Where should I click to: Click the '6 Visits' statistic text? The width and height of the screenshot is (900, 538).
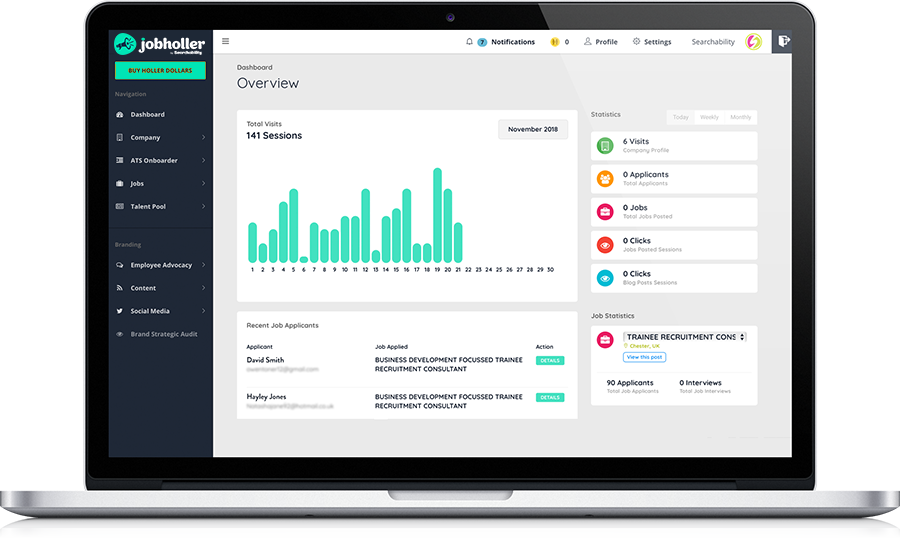pyautogui.click(x=636, y=141)
